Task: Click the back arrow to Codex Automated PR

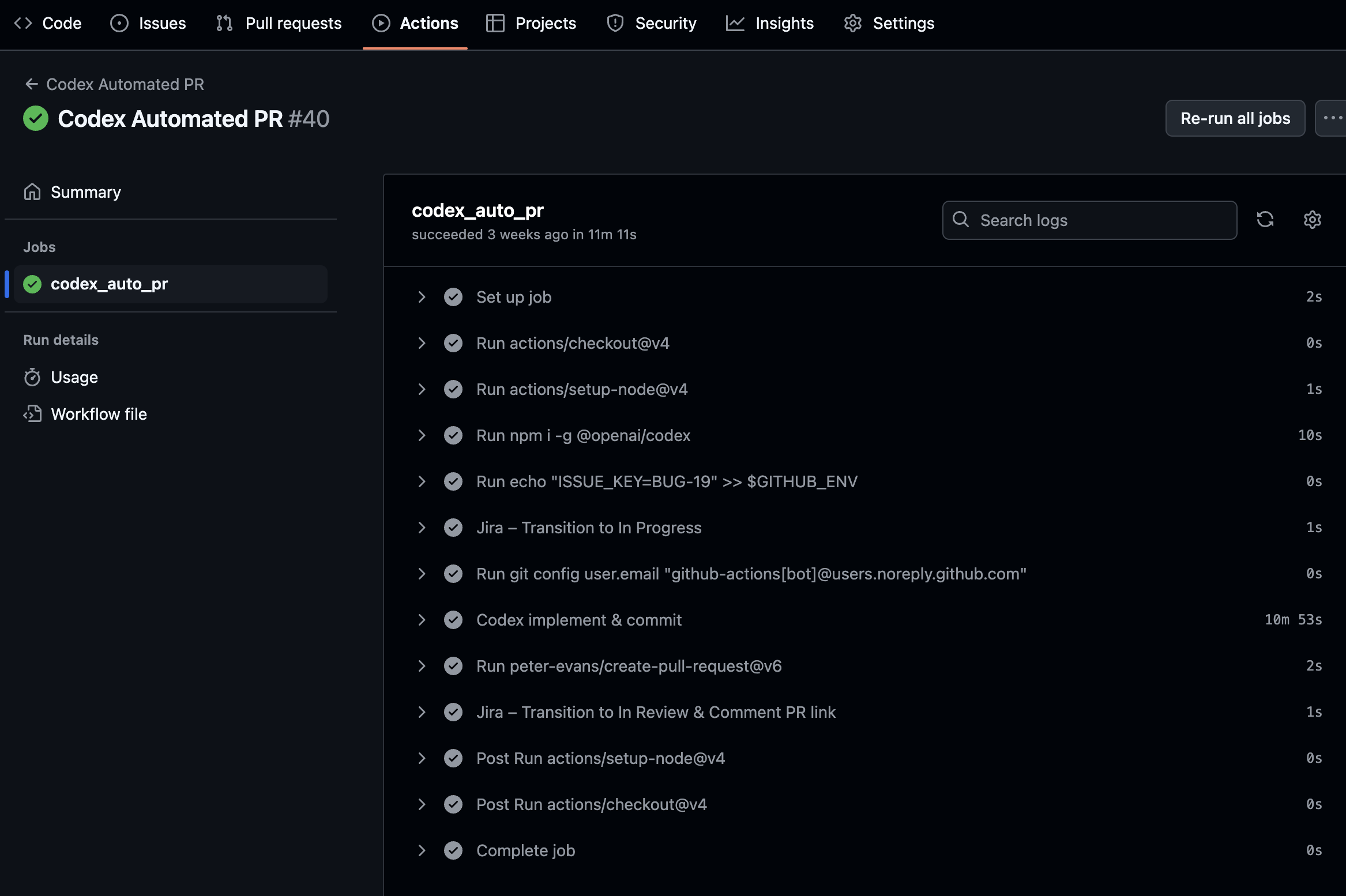Action: pyautogui.click(x=32, y=84)
